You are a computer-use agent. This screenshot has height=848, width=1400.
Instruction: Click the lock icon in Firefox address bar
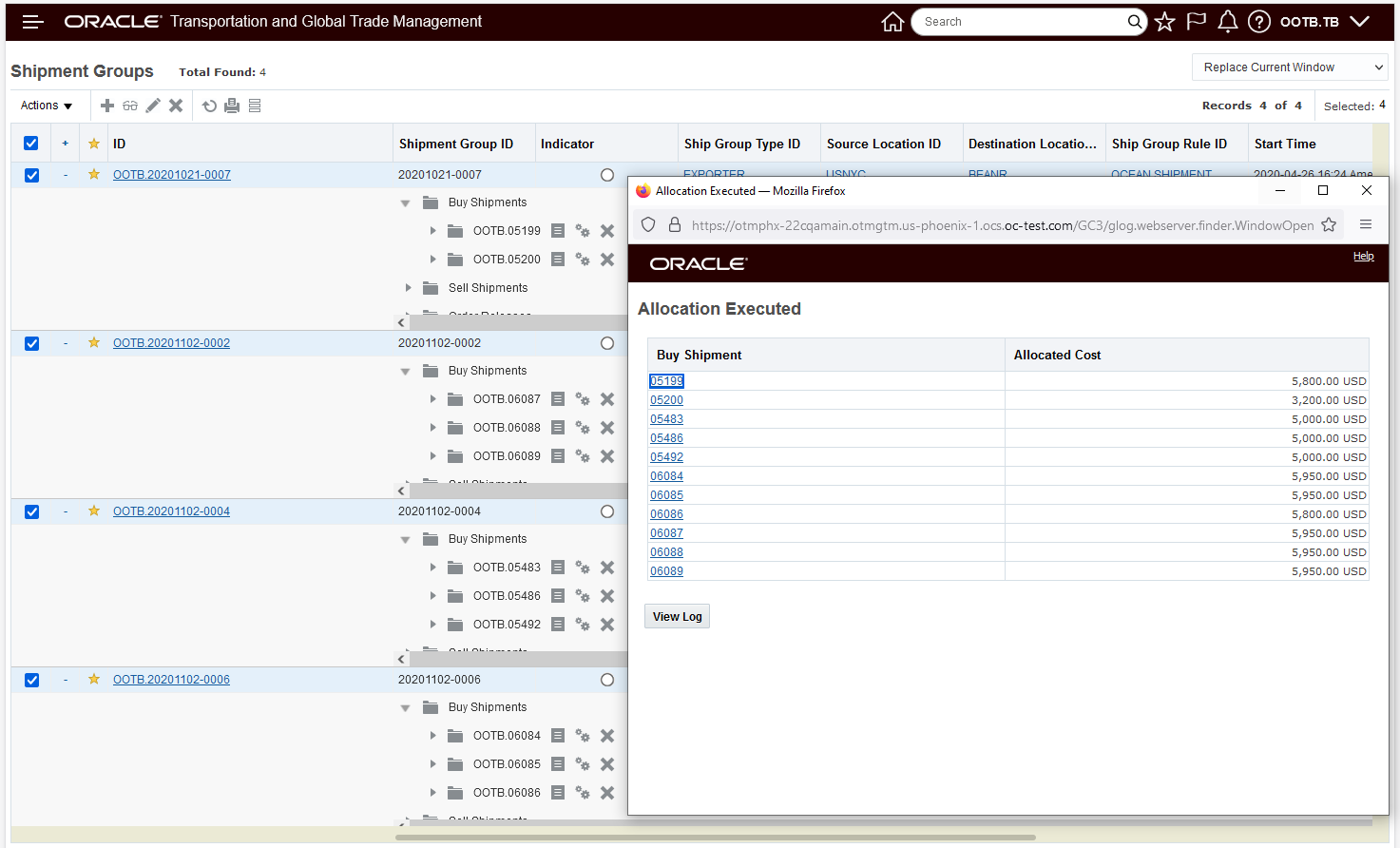[x=675, y=225]
